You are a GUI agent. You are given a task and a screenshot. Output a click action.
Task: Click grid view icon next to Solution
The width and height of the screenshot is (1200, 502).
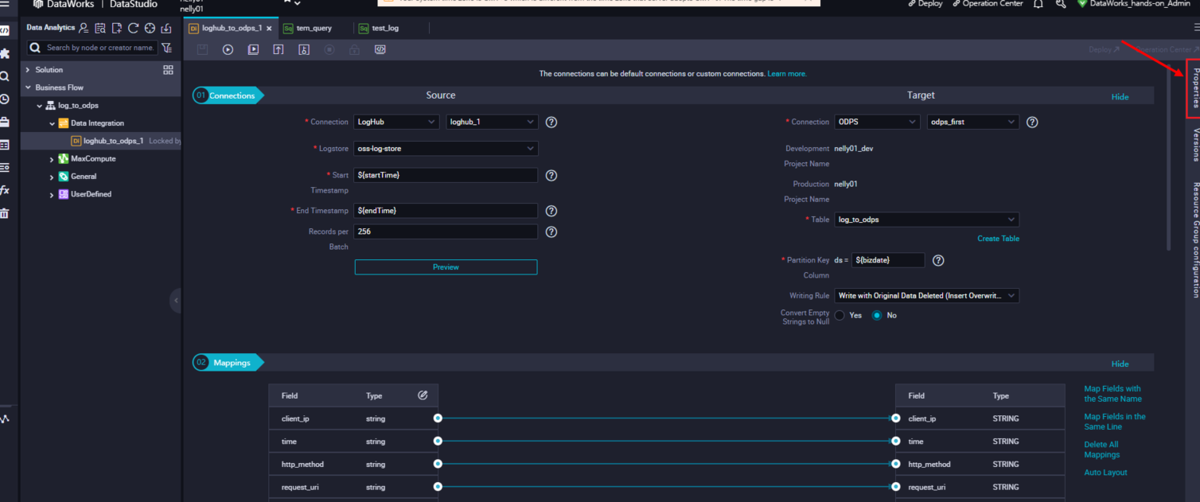point(168,70)
